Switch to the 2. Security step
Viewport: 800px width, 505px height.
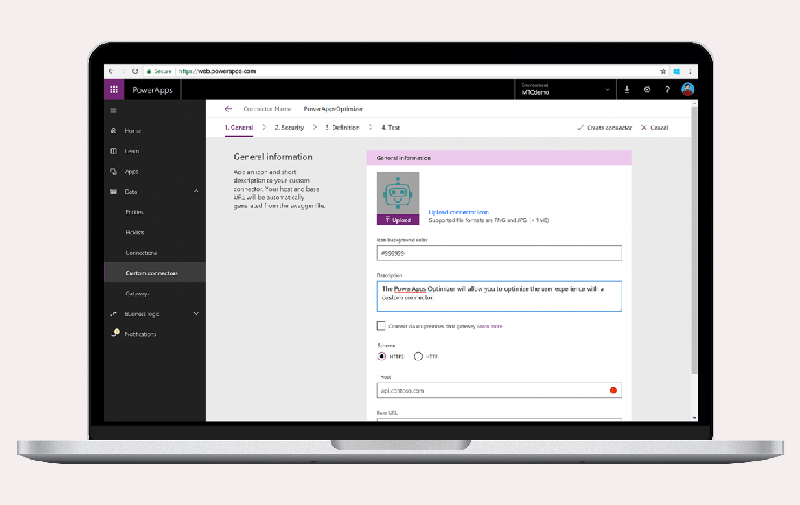tap(289, 128)
